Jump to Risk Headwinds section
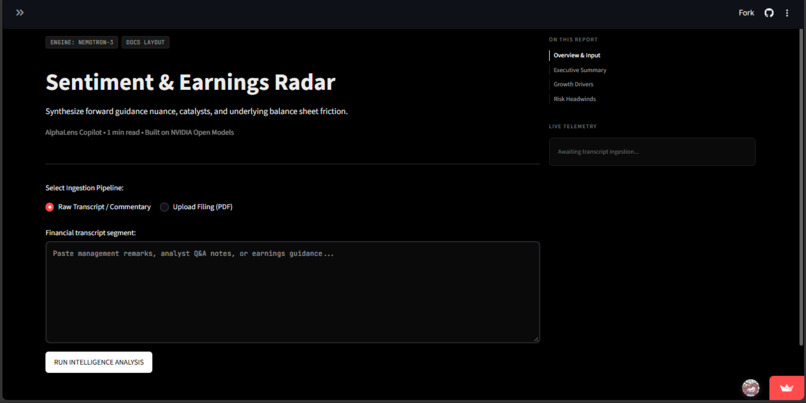Image resolution: width=806 pixels, height=403 pixels. [x=575, y=99]
